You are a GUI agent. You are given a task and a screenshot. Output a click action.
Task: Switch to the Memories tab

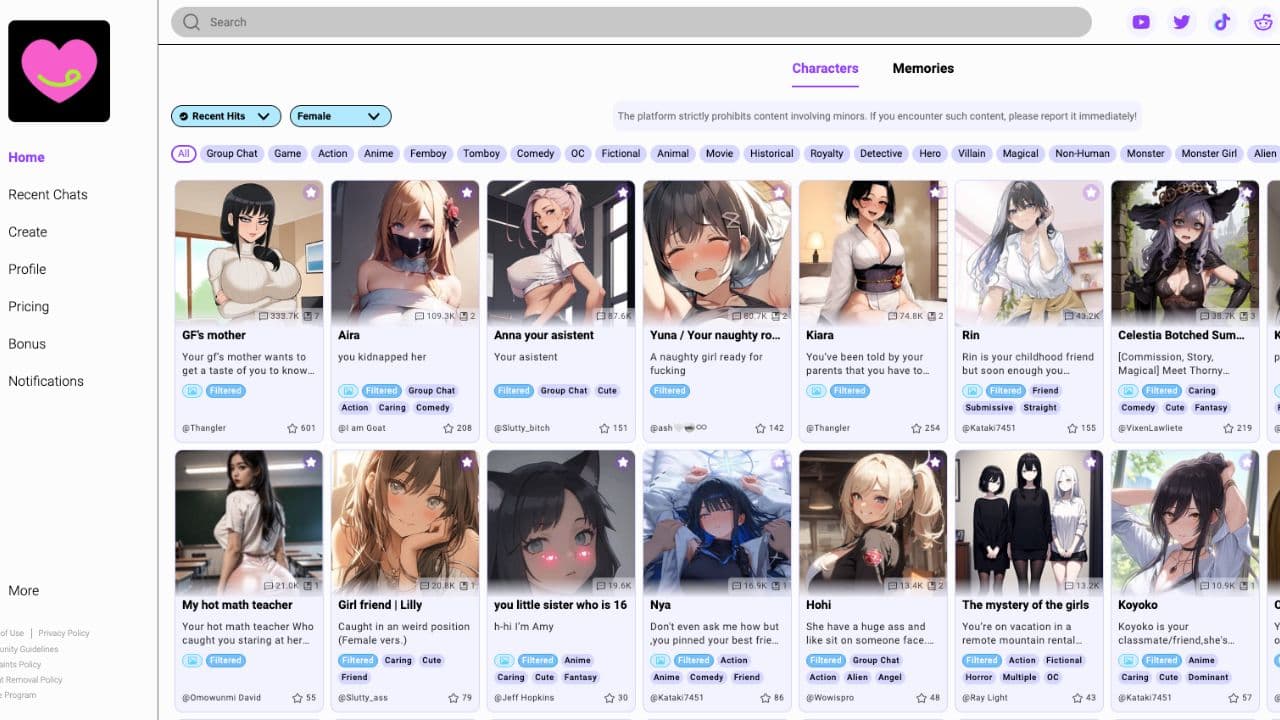(922, 68)
